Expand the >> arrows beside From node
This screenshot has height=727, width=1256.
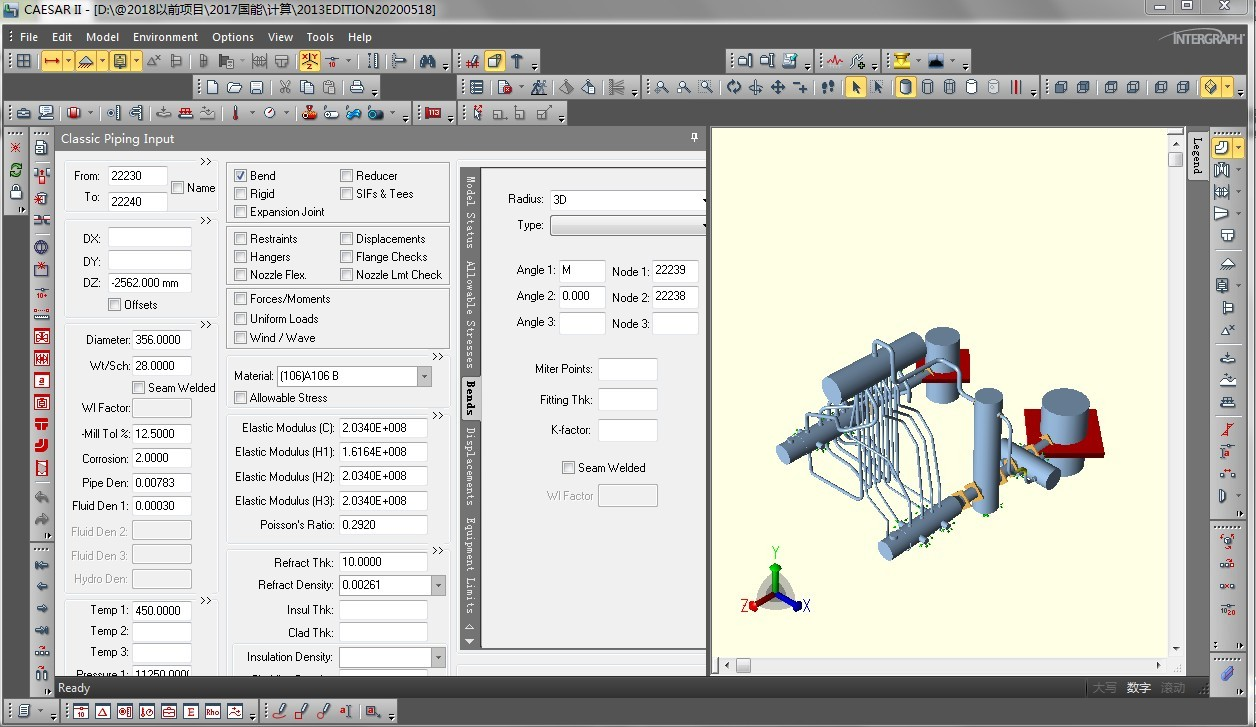[x=205, y=161]
